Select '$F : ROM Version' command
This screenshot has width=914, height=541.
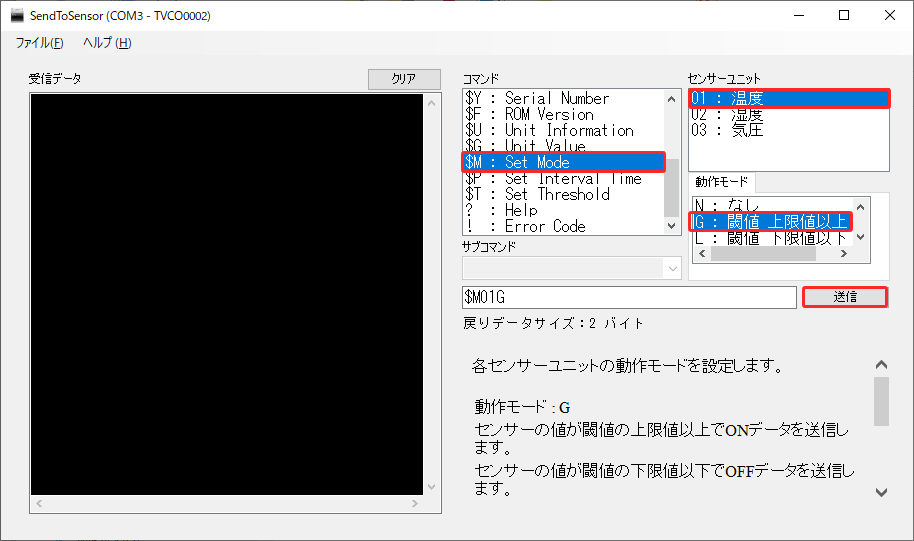[564, 114]
